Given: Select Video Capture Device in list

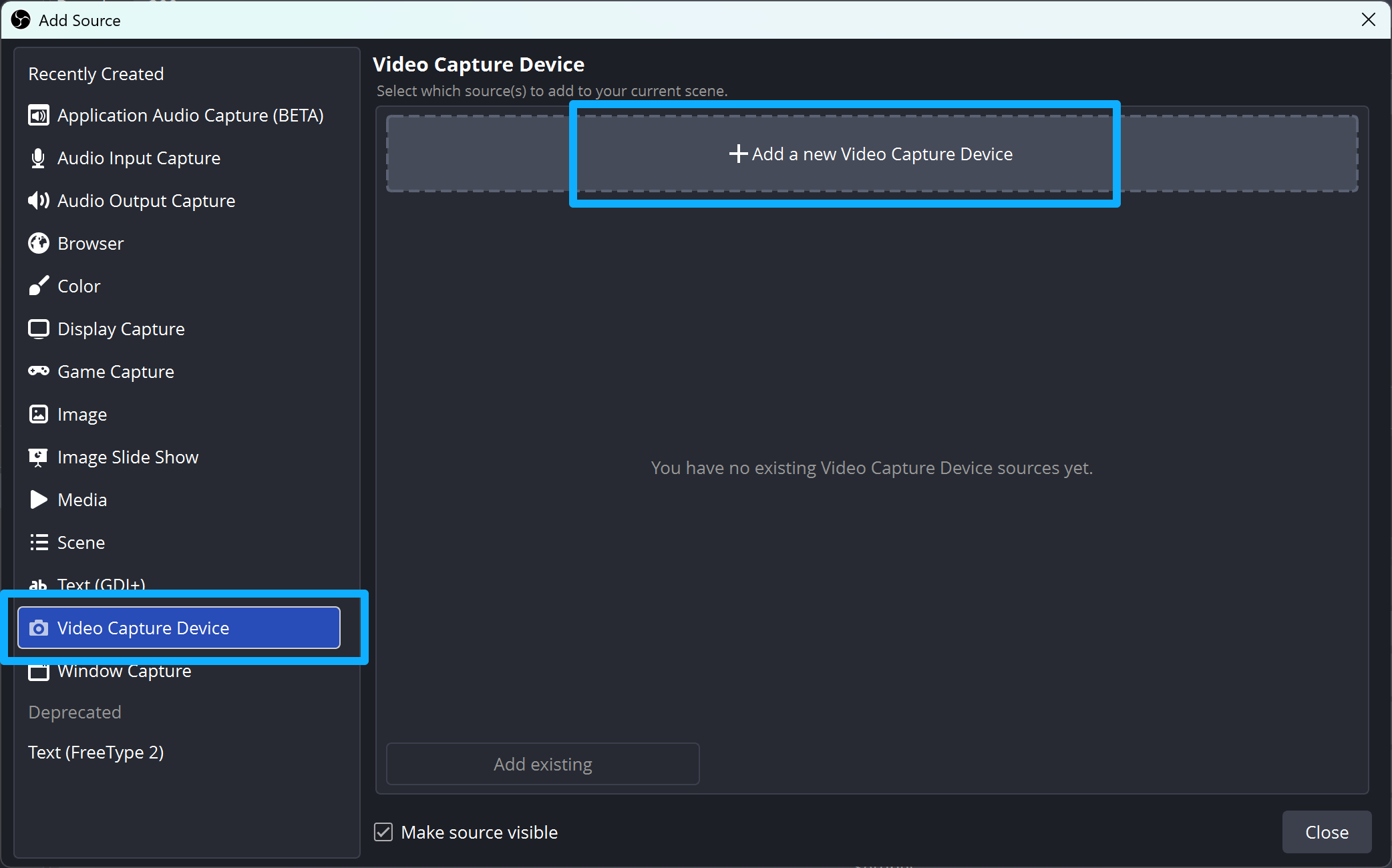Looking at the screenshot, I should [x=179, y=628].
